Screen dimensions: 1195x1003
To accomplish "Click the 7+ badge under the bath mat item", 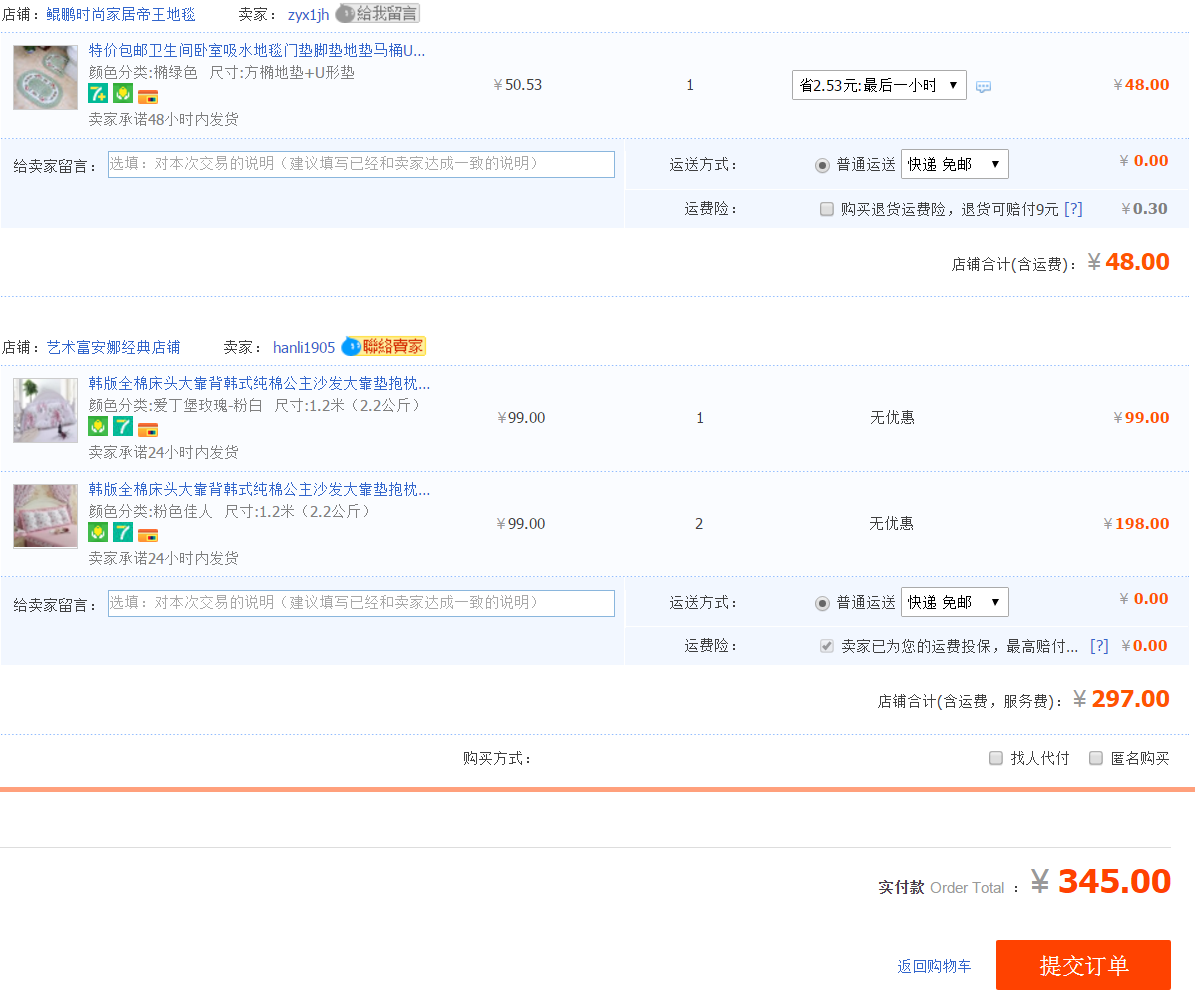I will pos(98,95).
